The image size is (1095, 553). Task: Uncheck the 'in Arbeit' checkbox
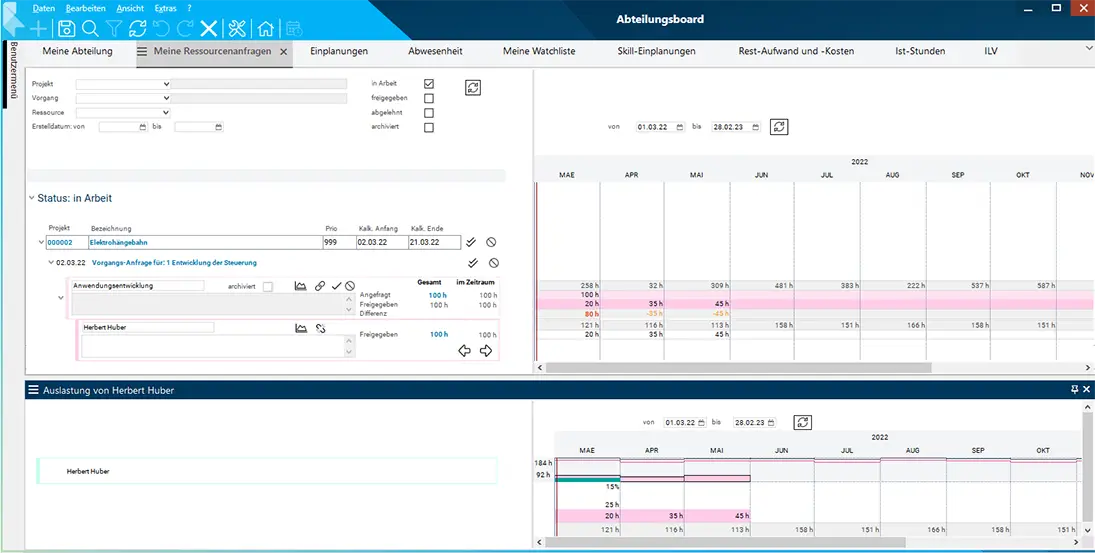pos(429,84)
